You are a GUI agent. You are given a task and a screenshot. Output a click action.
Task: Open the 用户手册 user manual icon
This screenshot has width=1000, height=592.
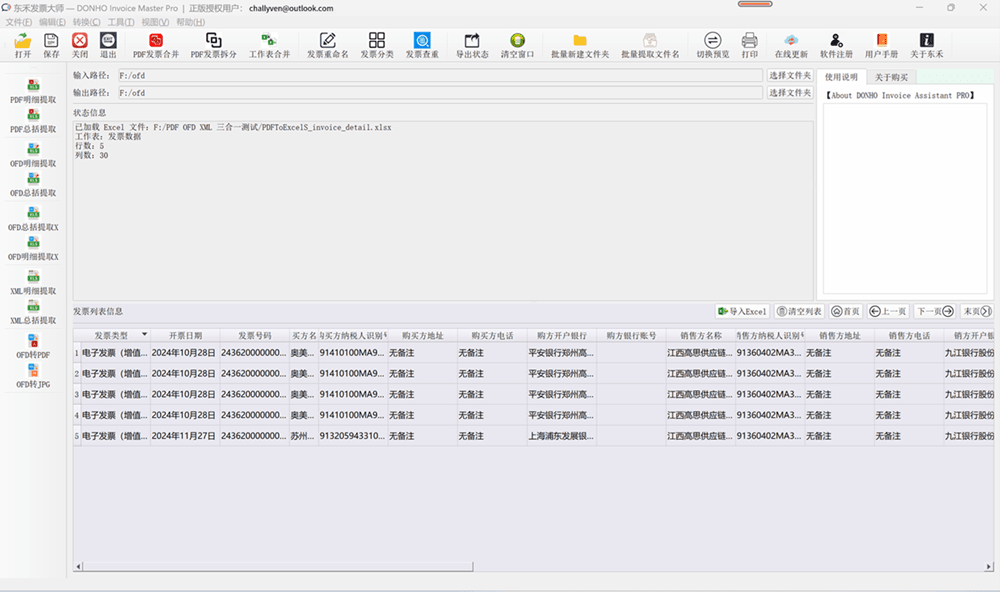click(x=881, y=45)
